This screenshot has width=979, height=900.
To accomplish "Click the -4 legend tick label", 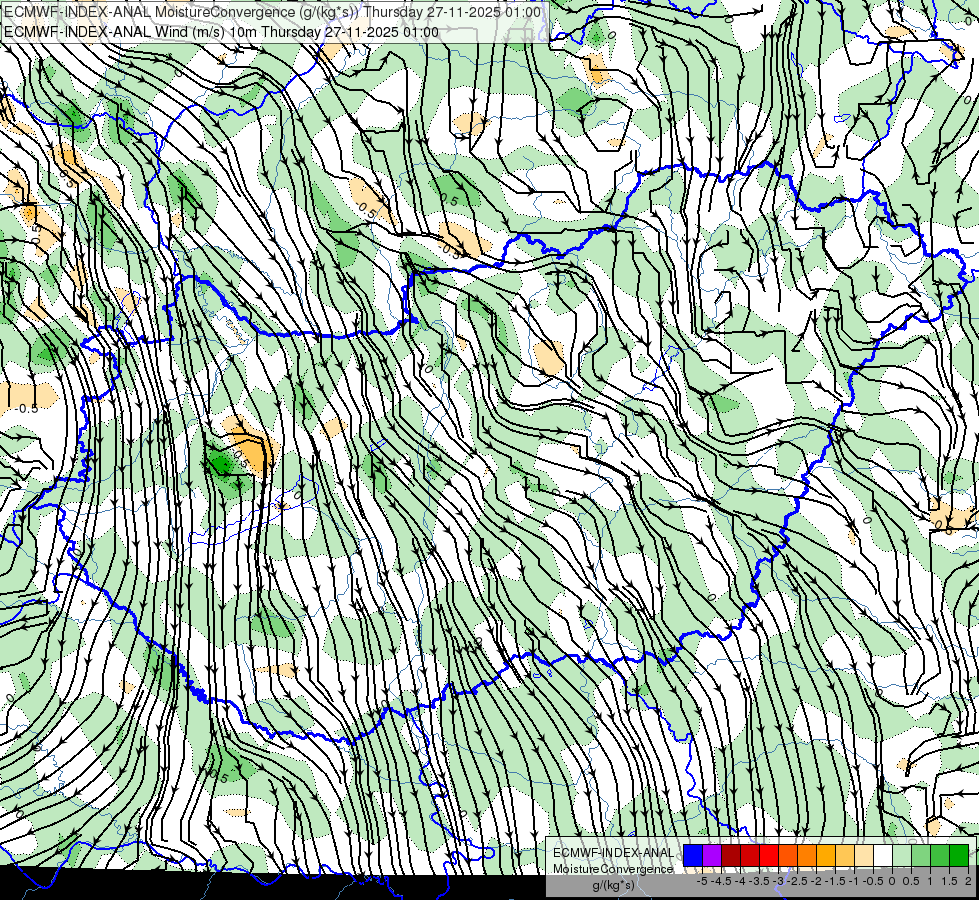I will (x=740, y=881).
